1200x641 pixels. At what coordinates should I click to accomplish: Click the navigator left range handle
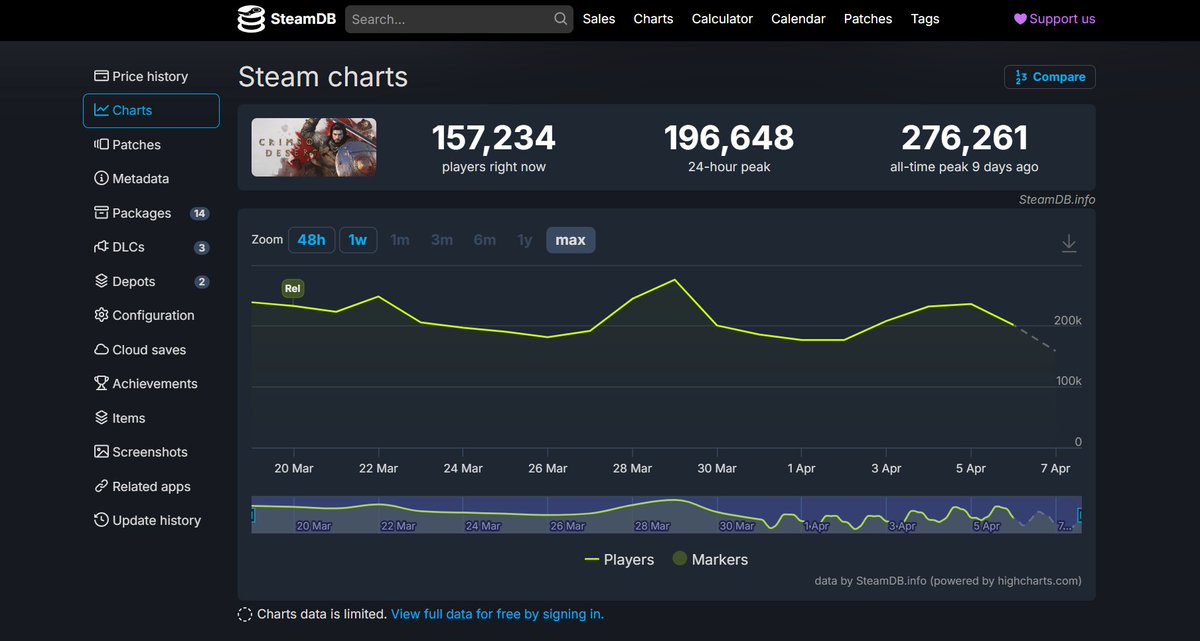[x=252, y=515]
